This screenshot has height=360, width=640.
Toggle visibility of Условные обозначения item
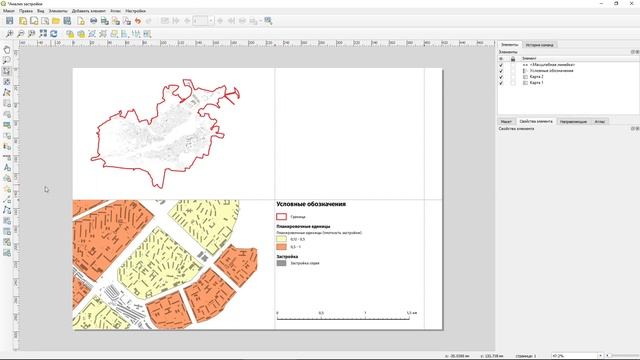(501, 71)
